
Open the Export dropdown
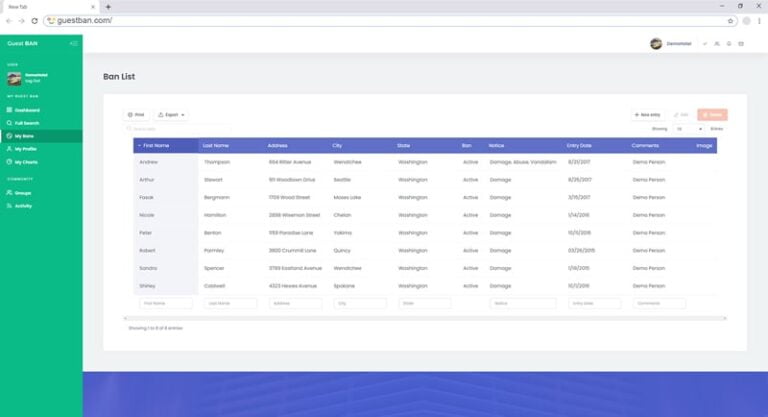pos(171,115)
